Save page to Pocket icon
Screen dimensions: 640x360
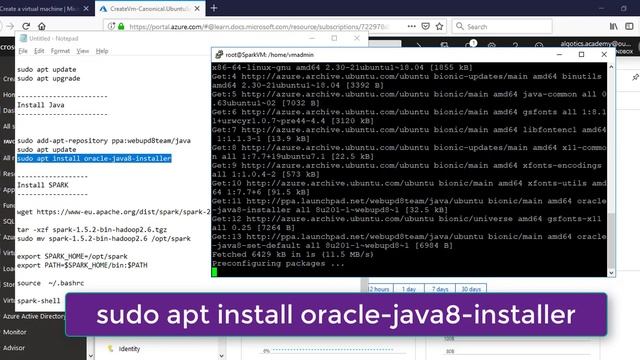(425, 27)
